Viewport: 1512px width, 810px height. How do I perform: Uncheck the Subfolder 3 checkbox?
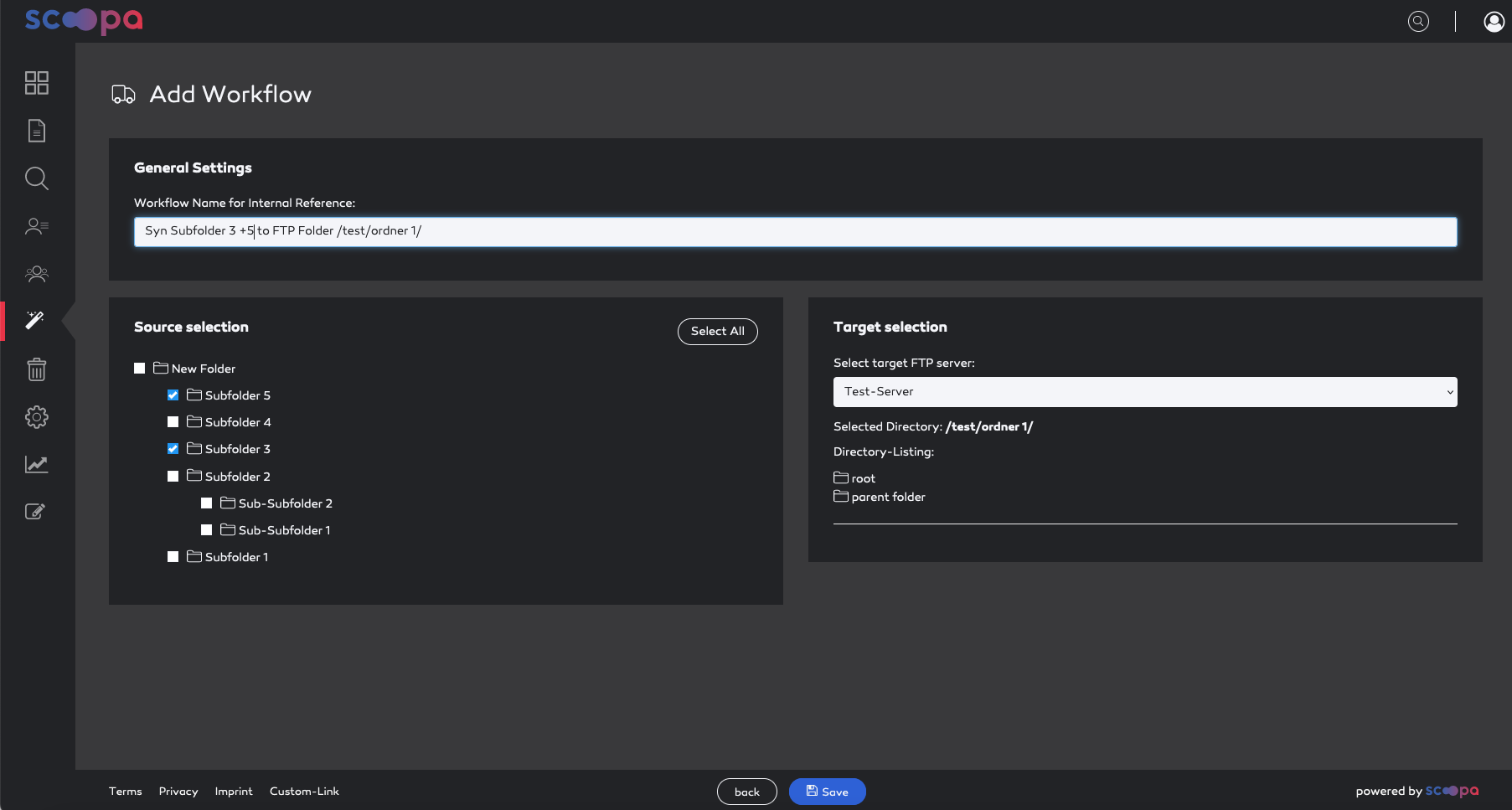[173, 449]
